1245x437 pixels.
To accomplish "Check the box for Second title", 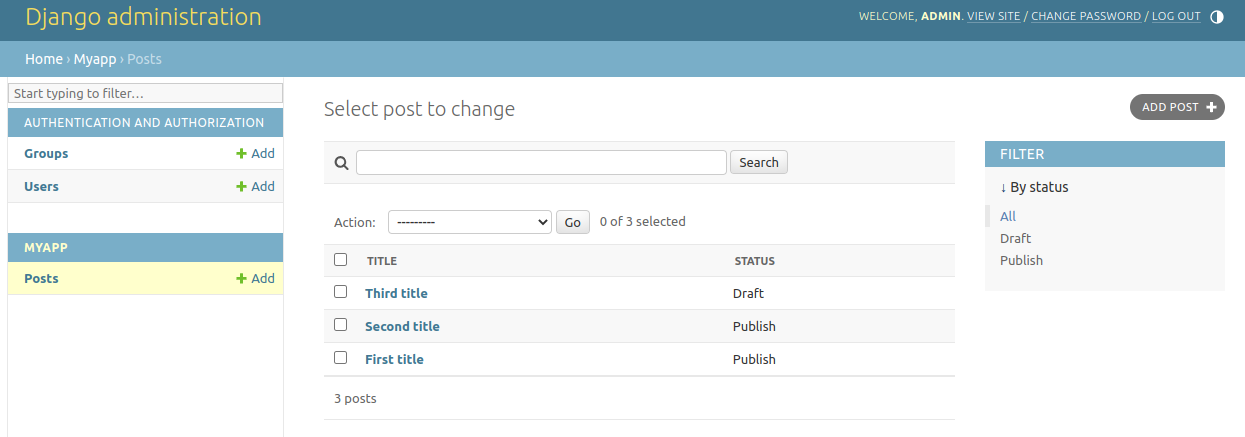I will 341,325.
